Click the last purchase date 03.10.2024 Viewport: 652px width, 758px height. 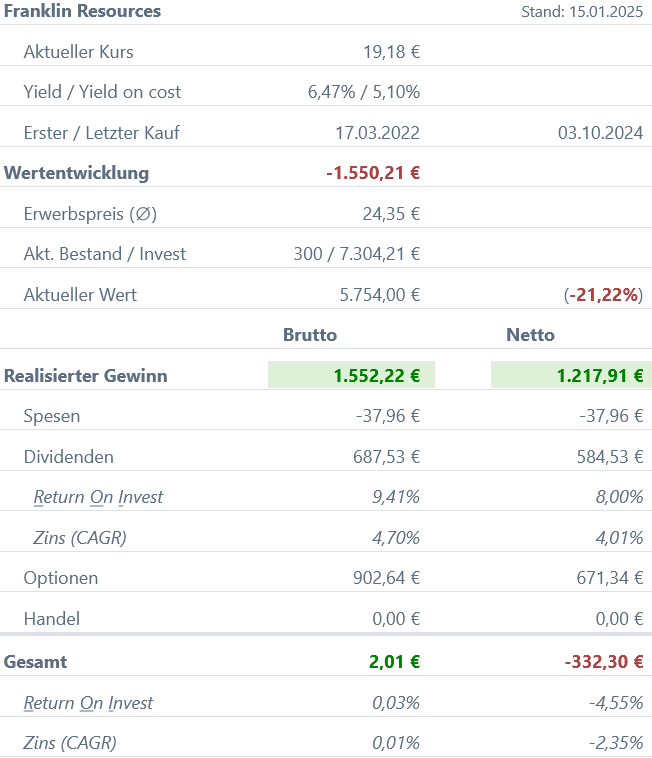pos(600,133)
